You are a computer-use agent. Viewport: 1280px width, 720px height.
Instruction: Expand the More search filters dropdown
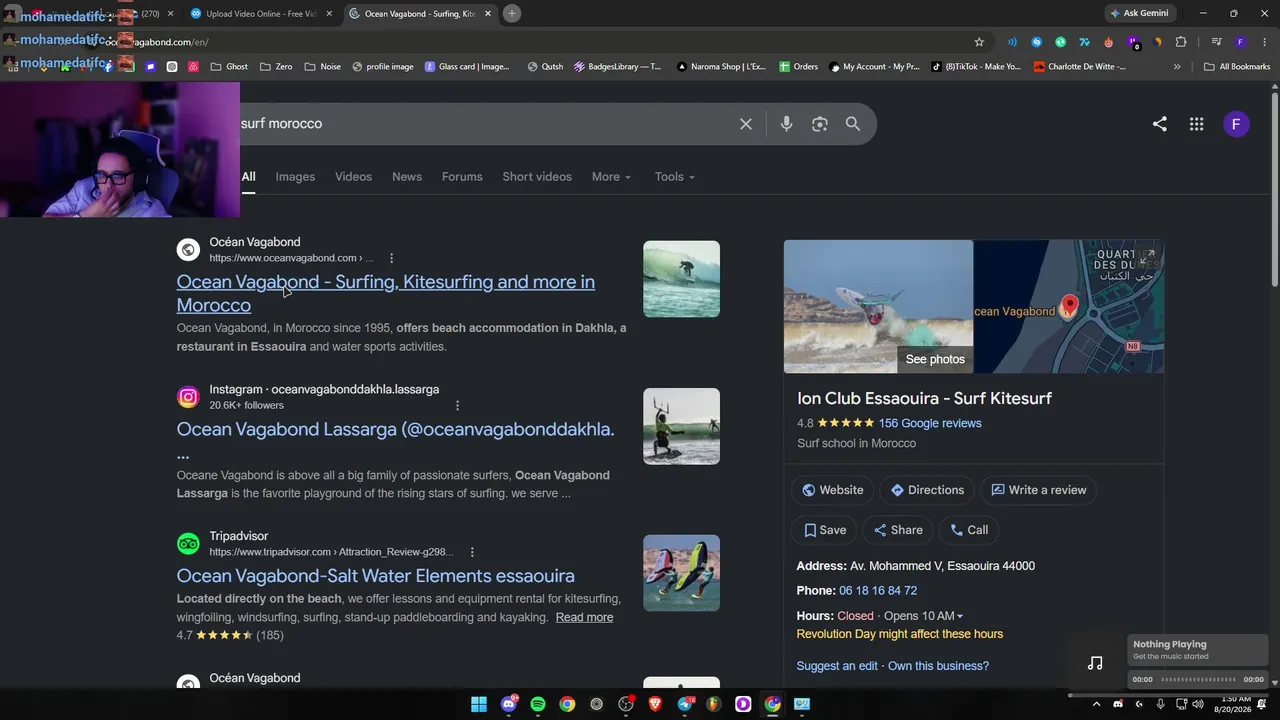(x=611, y=177)
